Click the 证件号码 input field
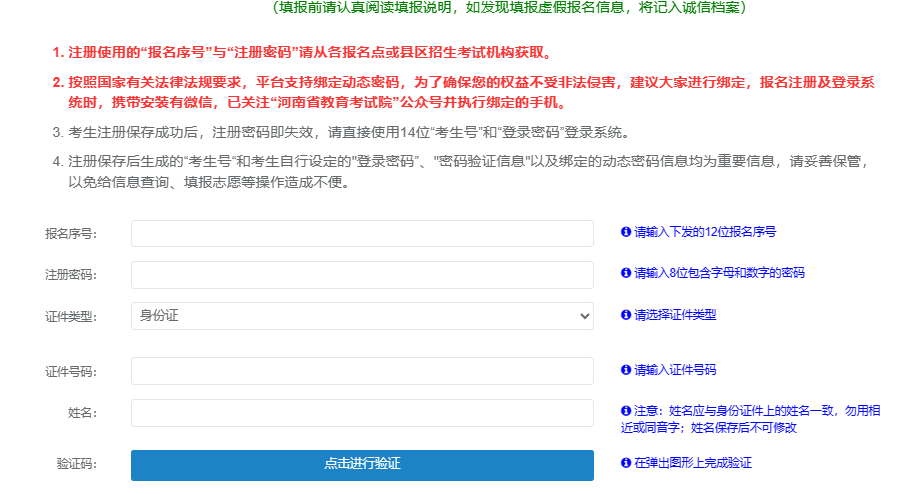The image size is (901, 494). 362,371
